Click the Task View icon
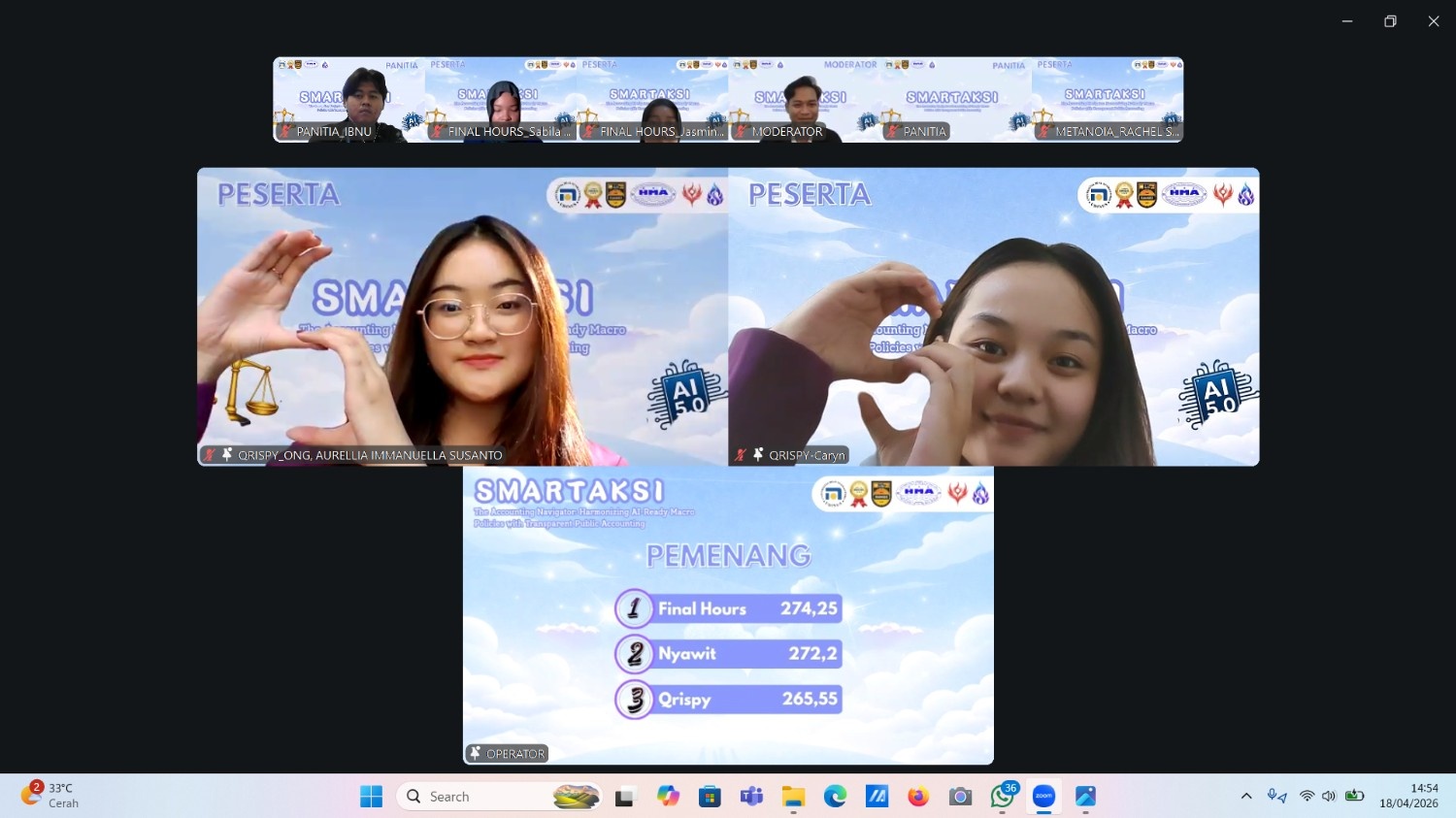This screenshot has height=818, width=1456. pos(625,797)
